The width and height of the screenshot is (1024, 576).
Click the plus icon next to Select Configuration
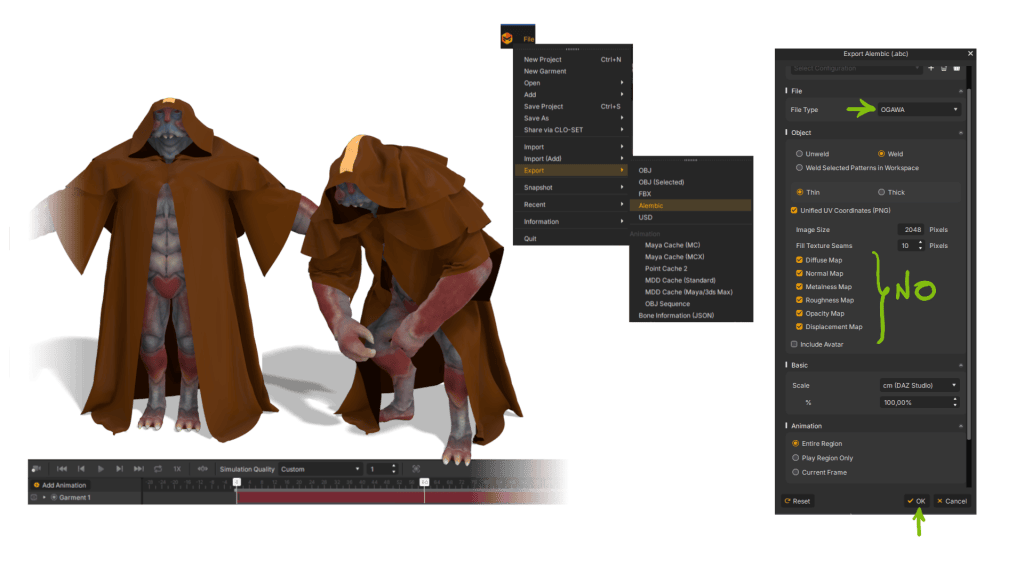pyautogui.click(x=931, y=68)
